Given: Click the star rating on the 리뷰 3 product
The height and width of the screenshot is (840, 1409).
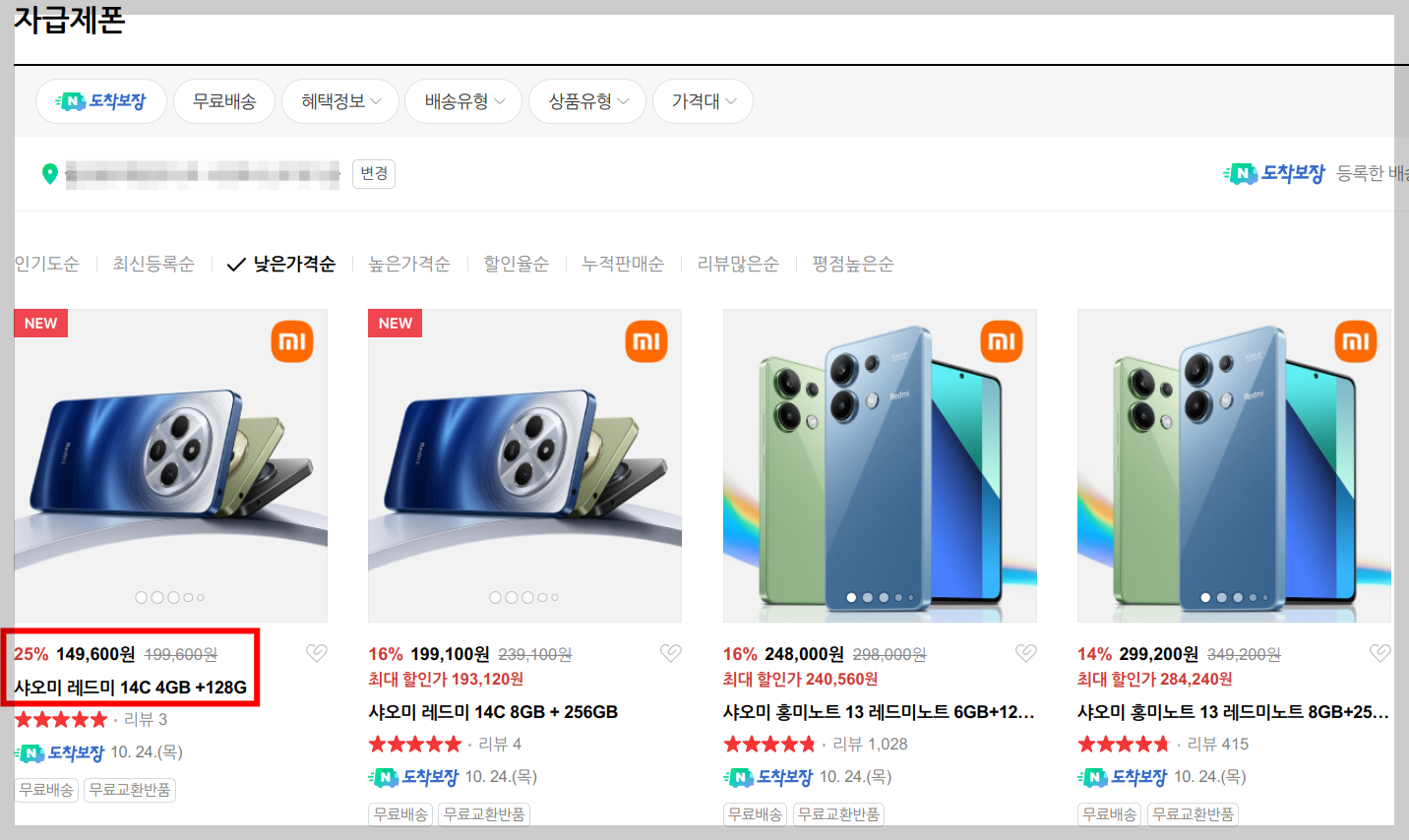Looking at the screenshot, I should point(61,719).
